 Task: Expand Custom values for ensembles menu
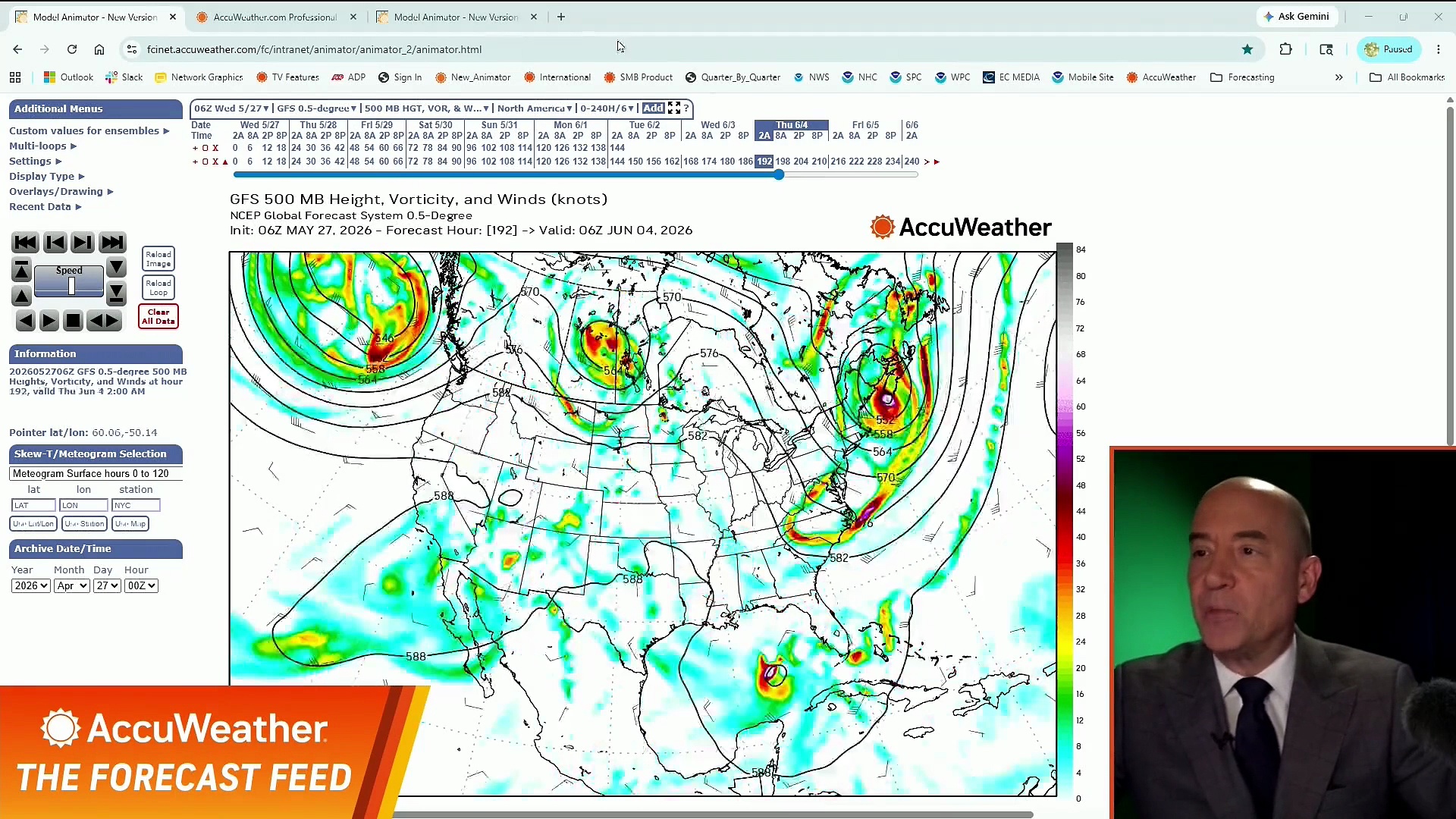[89, 130]
